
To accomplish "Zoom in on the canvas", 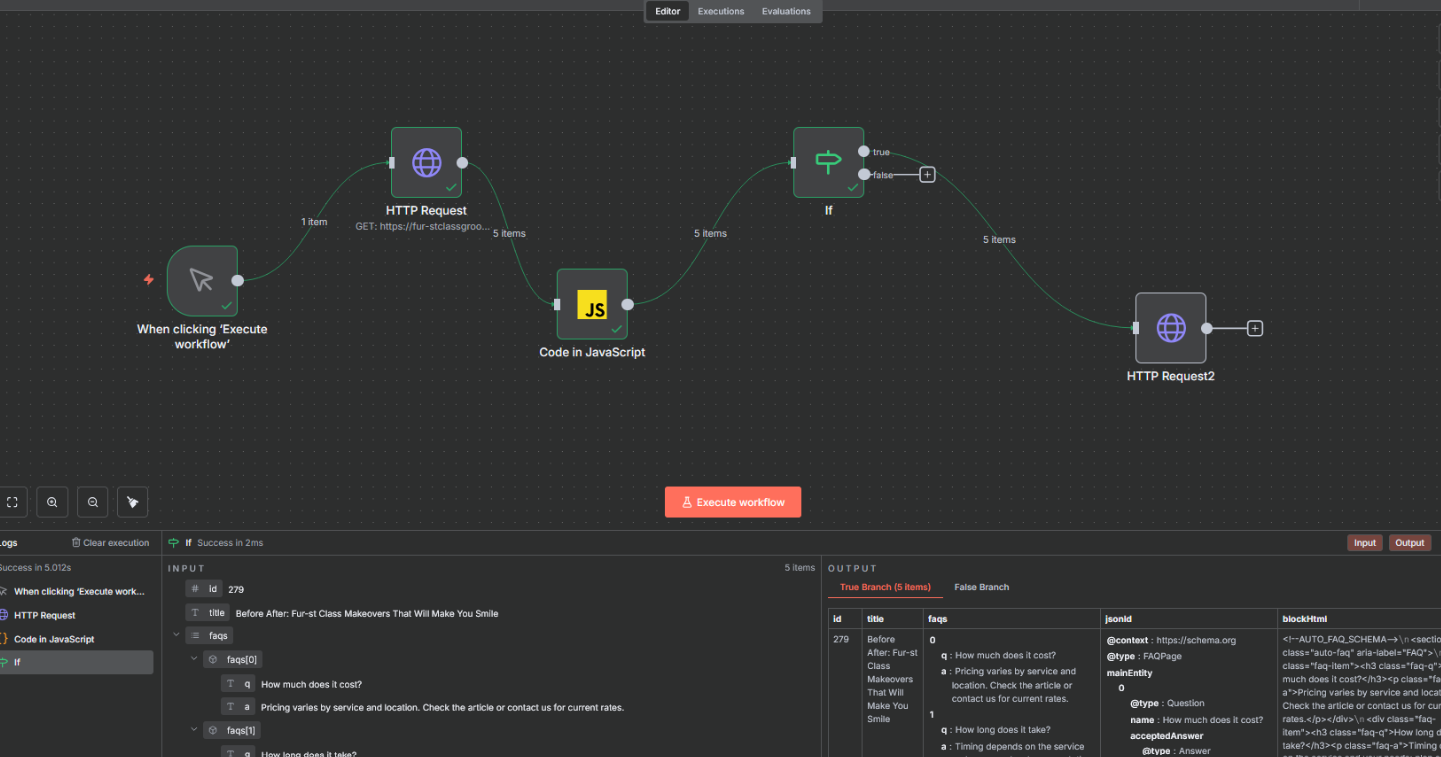I will tap(52, 502).
